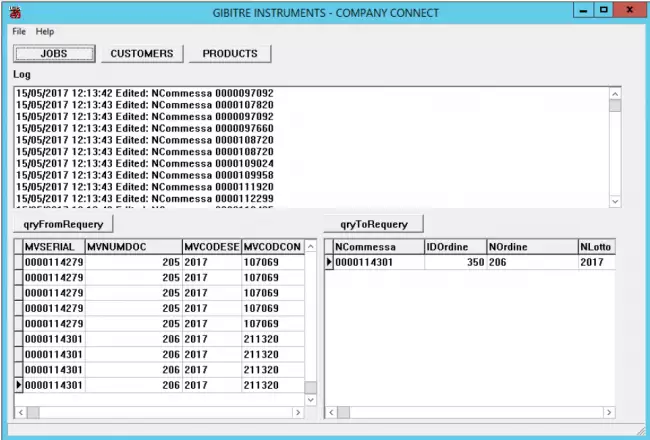Click the MVCODESE column header
650x440 pixels.
click(211, 246)
